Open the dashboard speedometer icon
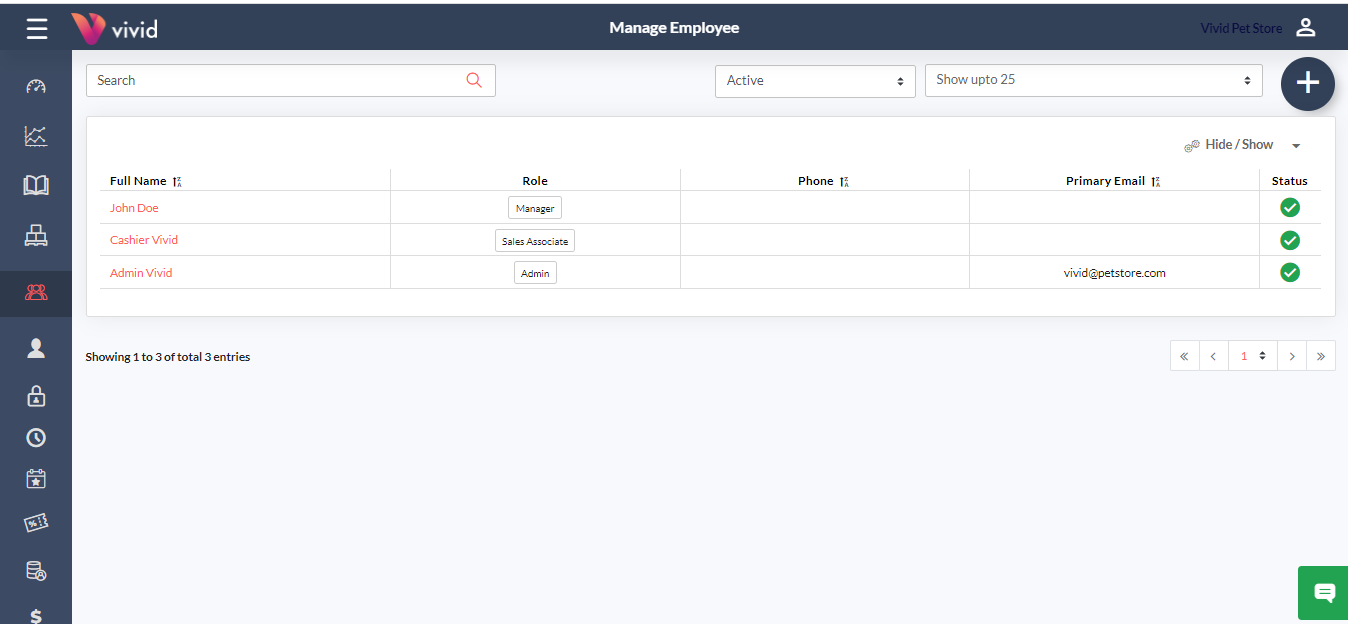 (36, 86)
